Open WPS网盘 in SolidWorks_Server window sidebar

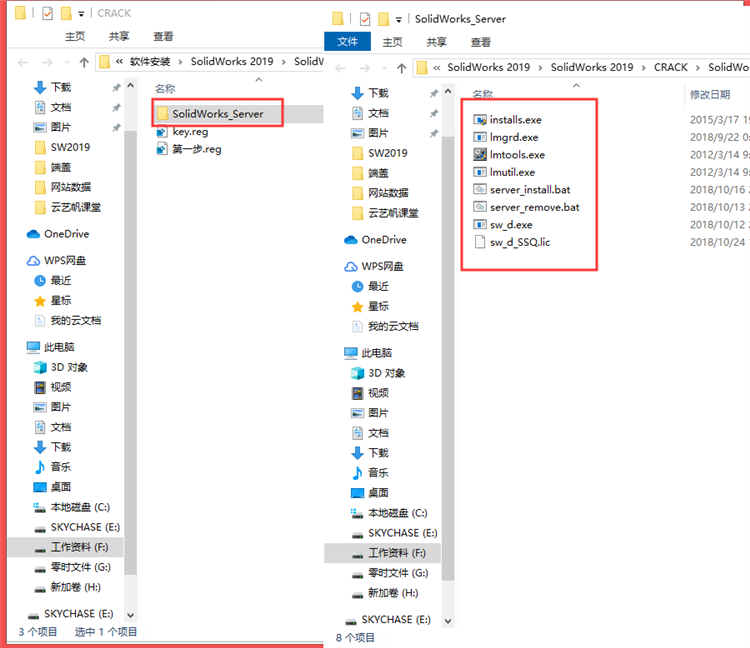click(x=374, y=266)
